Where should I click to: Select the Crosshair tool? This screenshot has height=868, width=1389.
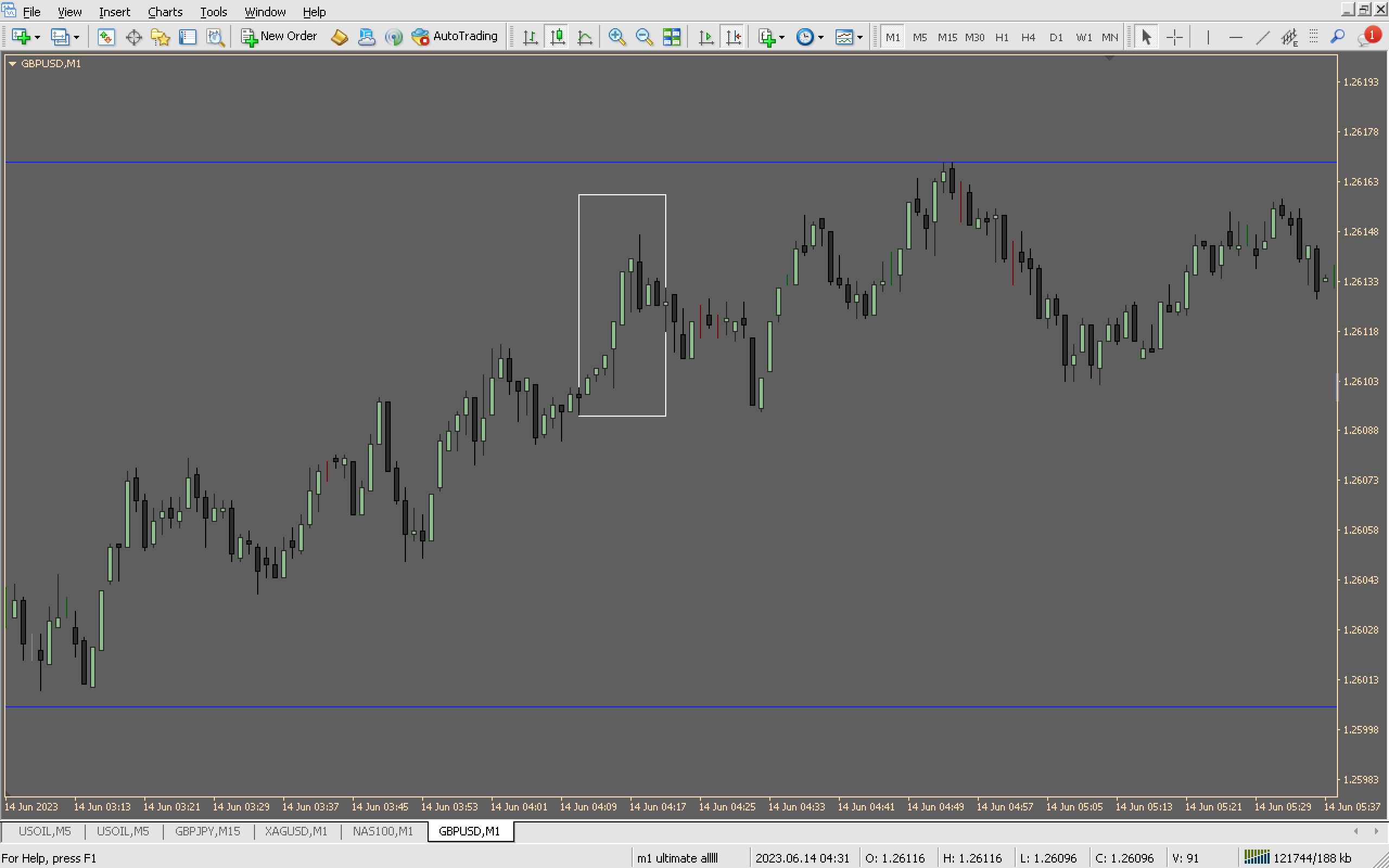pos(1174,37)
